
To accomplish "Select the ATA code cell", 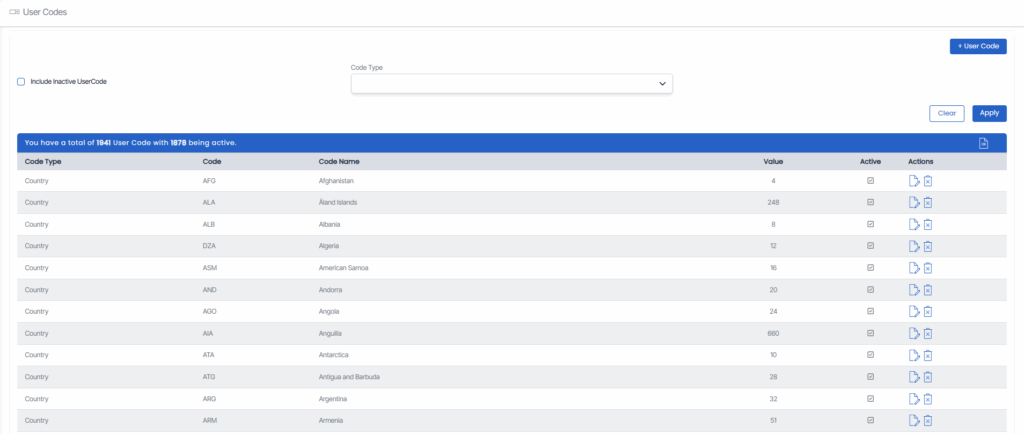I will point(210,355).
